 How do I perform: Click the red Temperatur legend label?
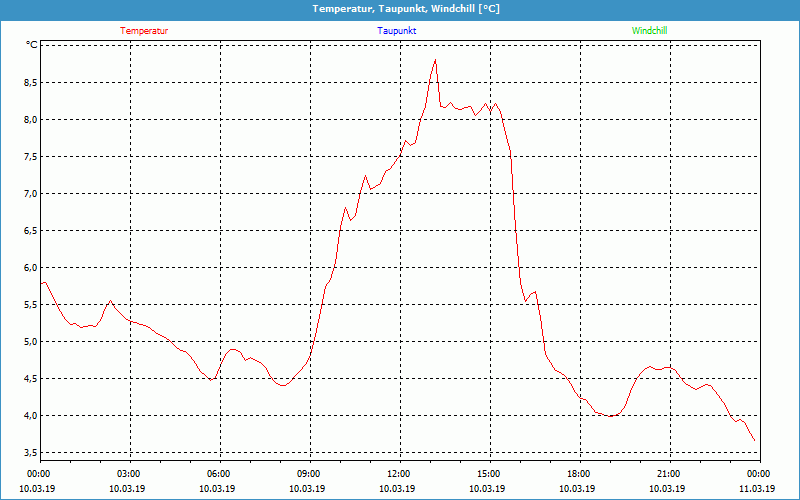pyautogui.click(x=144, y=30)
